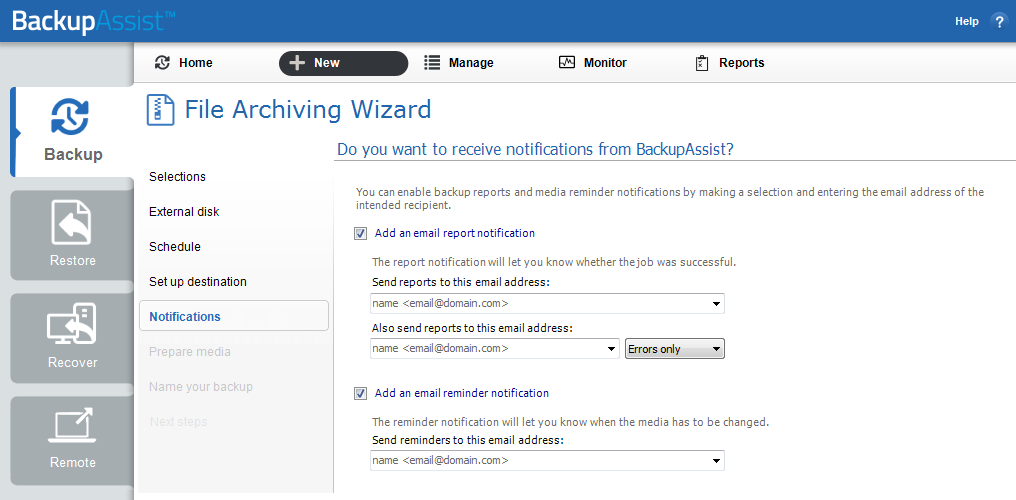
Task: Go to External disk wizard step
Action: click(x=184, y=212)
